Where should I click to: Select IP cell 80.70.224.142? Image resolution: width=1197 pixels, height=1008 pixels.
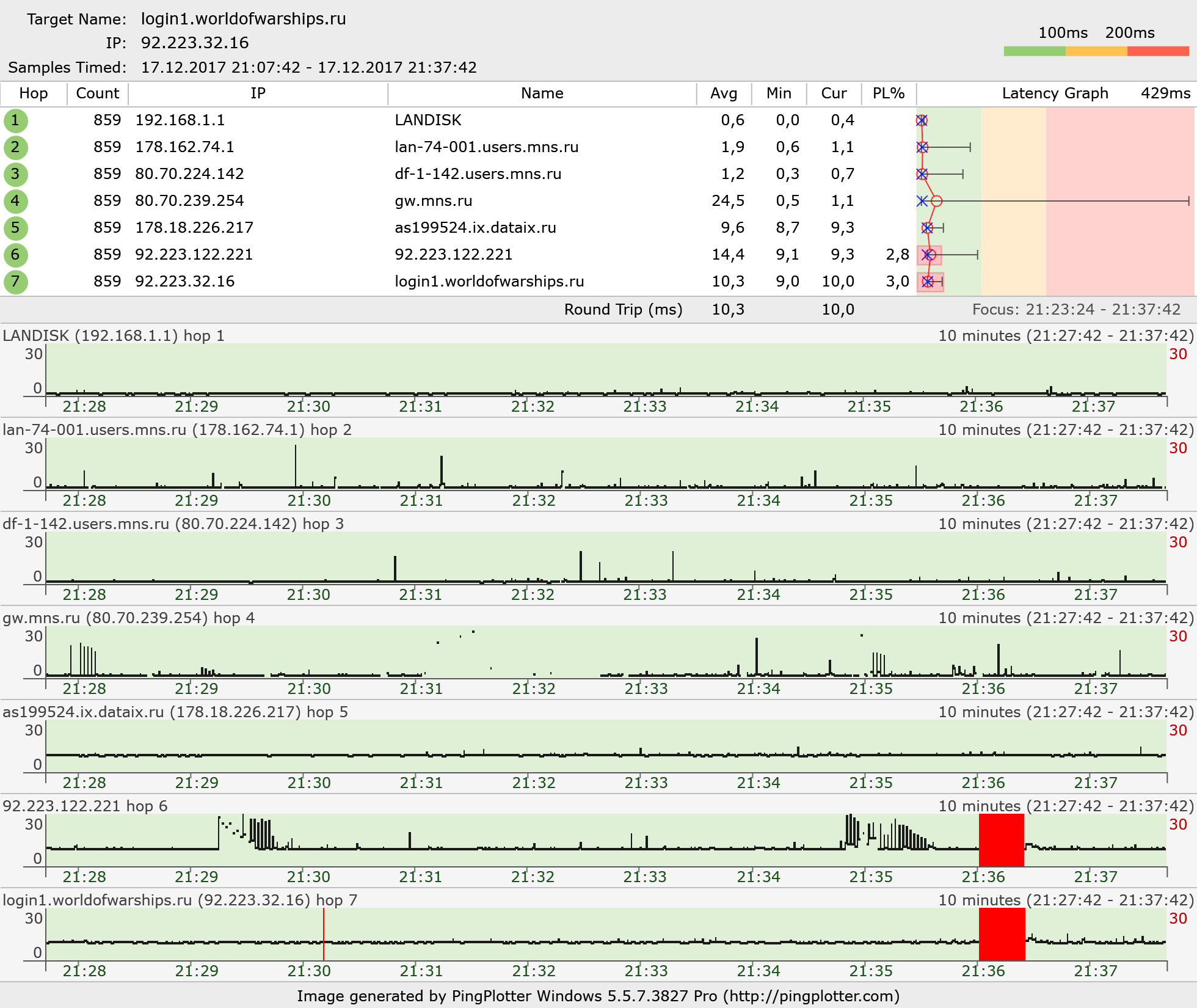tap(189, 174)
